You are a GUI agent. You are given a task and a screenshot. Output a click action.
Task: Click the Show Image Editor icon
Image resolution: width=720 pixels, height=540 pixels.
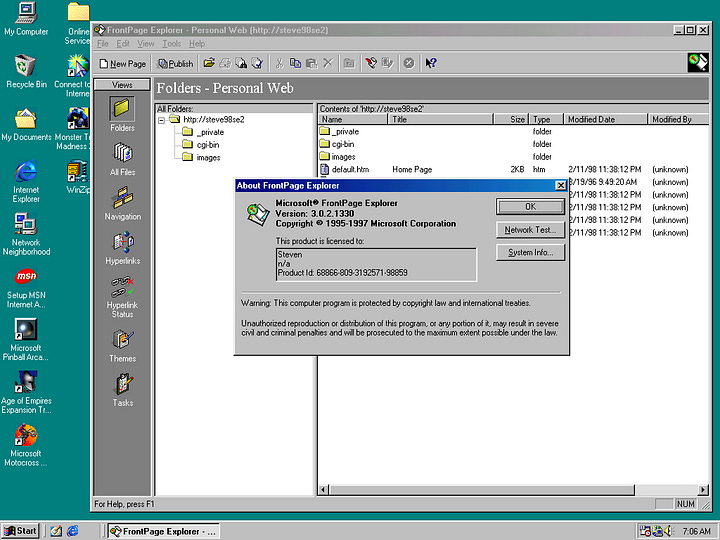(387, 63)
